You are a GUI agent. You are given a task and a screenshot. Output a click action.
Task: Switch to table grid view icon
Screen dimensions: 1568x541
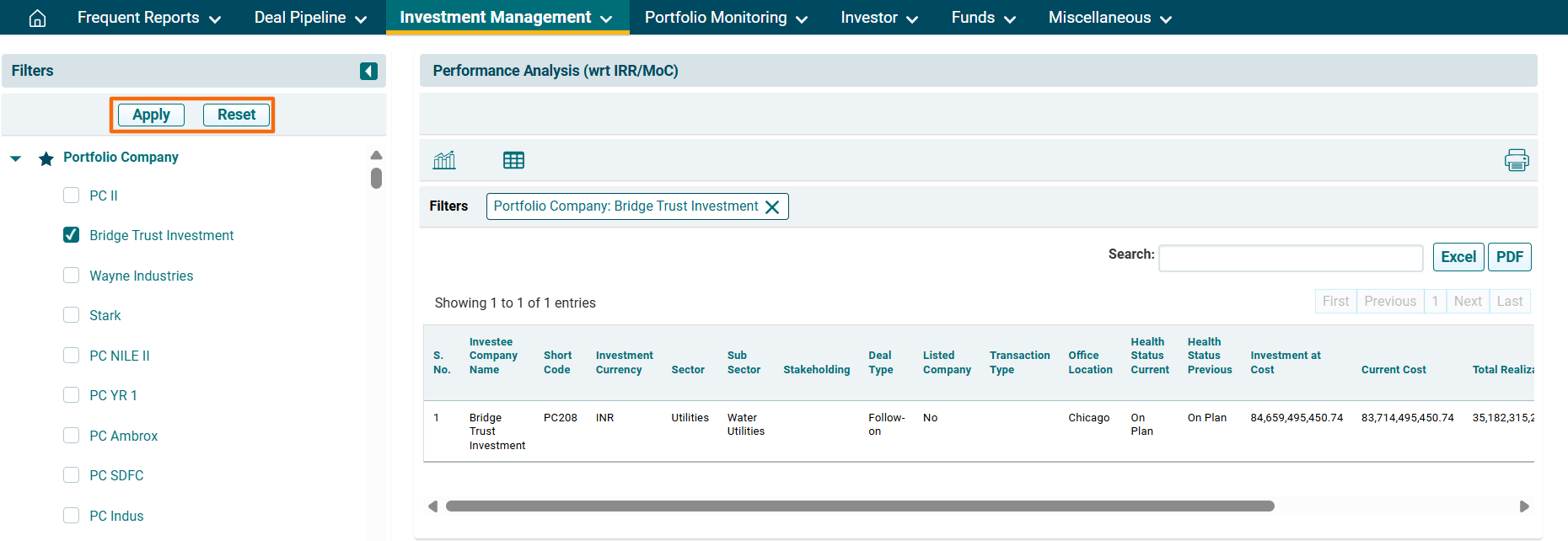[513, 160]
